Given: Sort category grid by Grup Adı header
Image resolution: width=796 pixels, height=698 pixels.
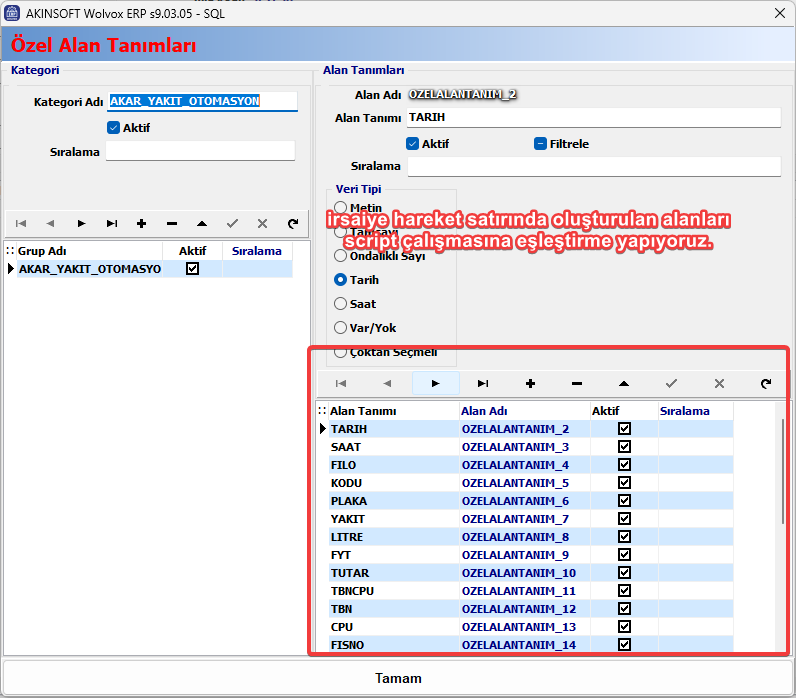Looking at the screenshot, I should click(89, 251).
